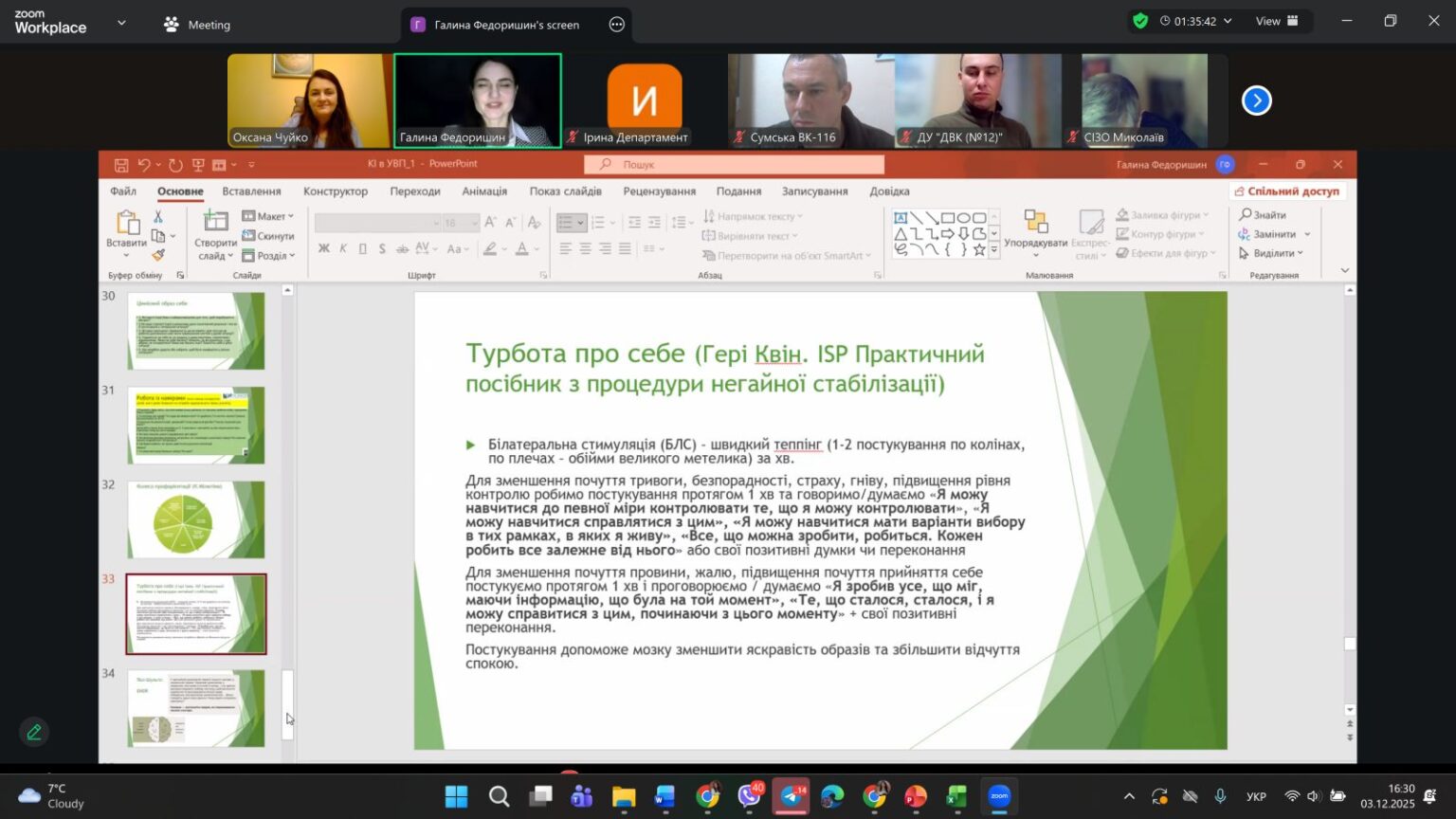The width and height of the screenshot is (1456, 819).
Task: Toggle italic formatting with K button
Action: click(x=343, y=248)
